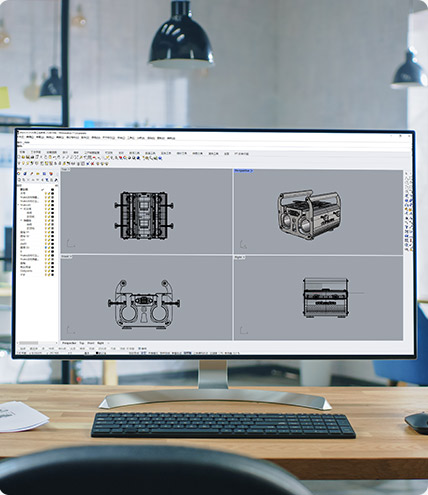Toggle the 端点 (End) osnap checkbox
The width and height of the screenshot is (428, 495).
click(x=22, y=349)
